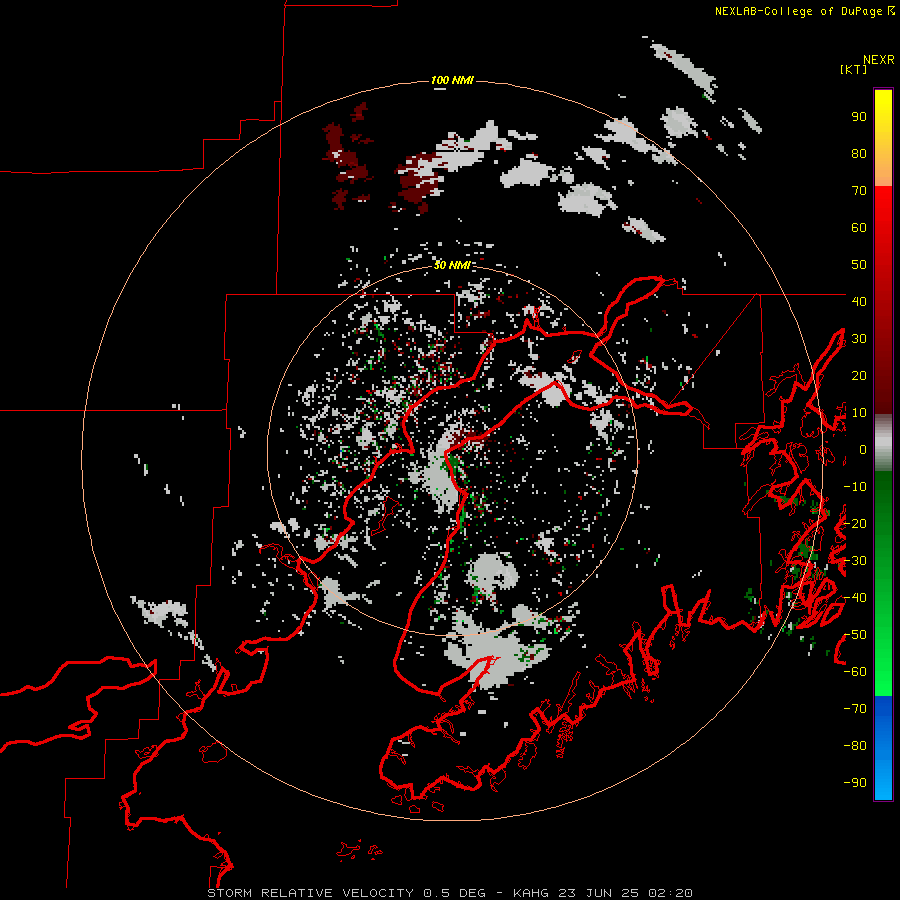Click the 50 value on the velocity scale
This screenshot has height=900, width=900.
pyautogui.click(x=859, y=265)
